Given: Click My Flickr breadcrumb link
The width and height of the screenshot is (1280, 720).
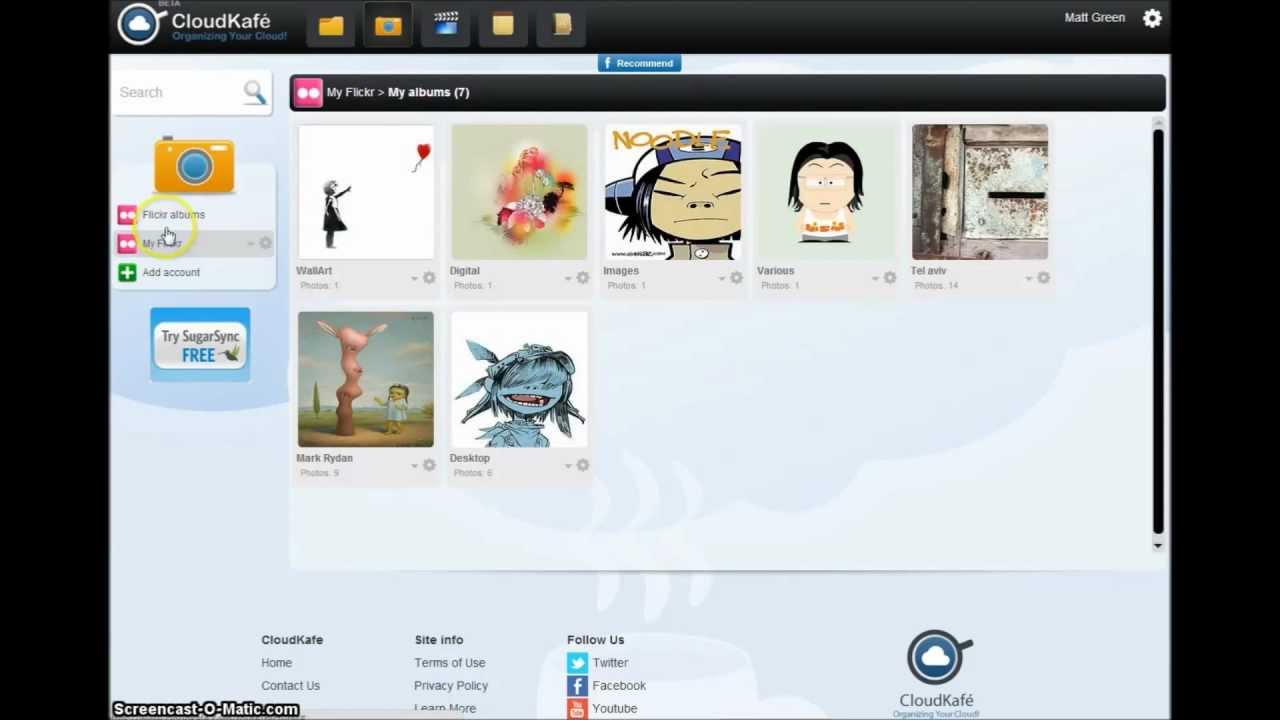Looking at the screenshot, I should point(350,92).
